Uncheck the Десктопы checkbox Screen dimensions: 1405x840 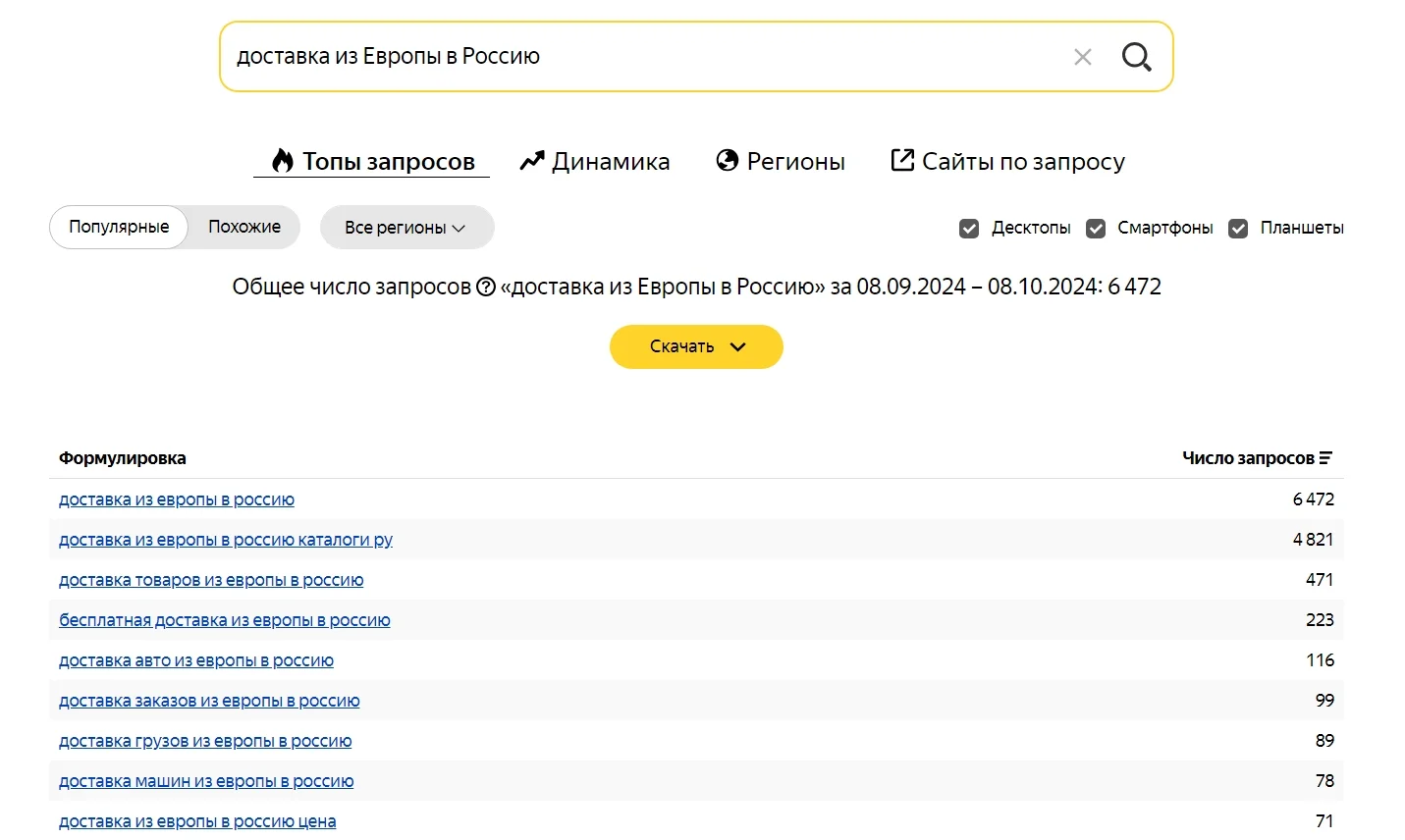click(969, 229)
